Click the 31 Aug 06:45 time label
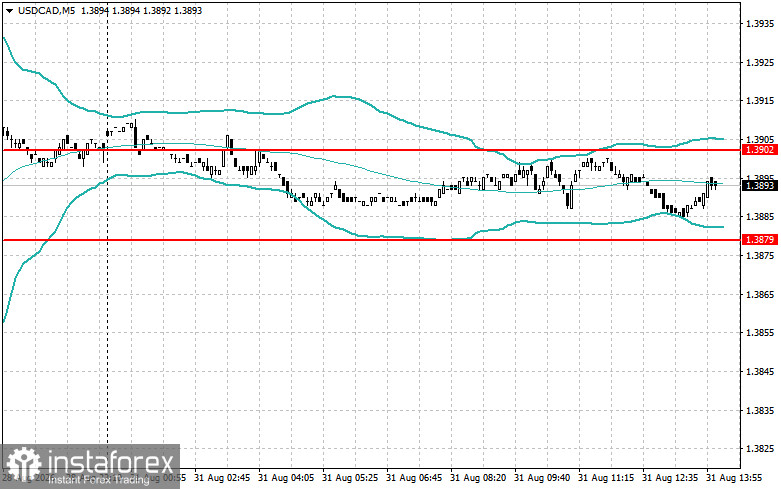The height and width of the screenshot is (489, 781). tap(414, 478)
